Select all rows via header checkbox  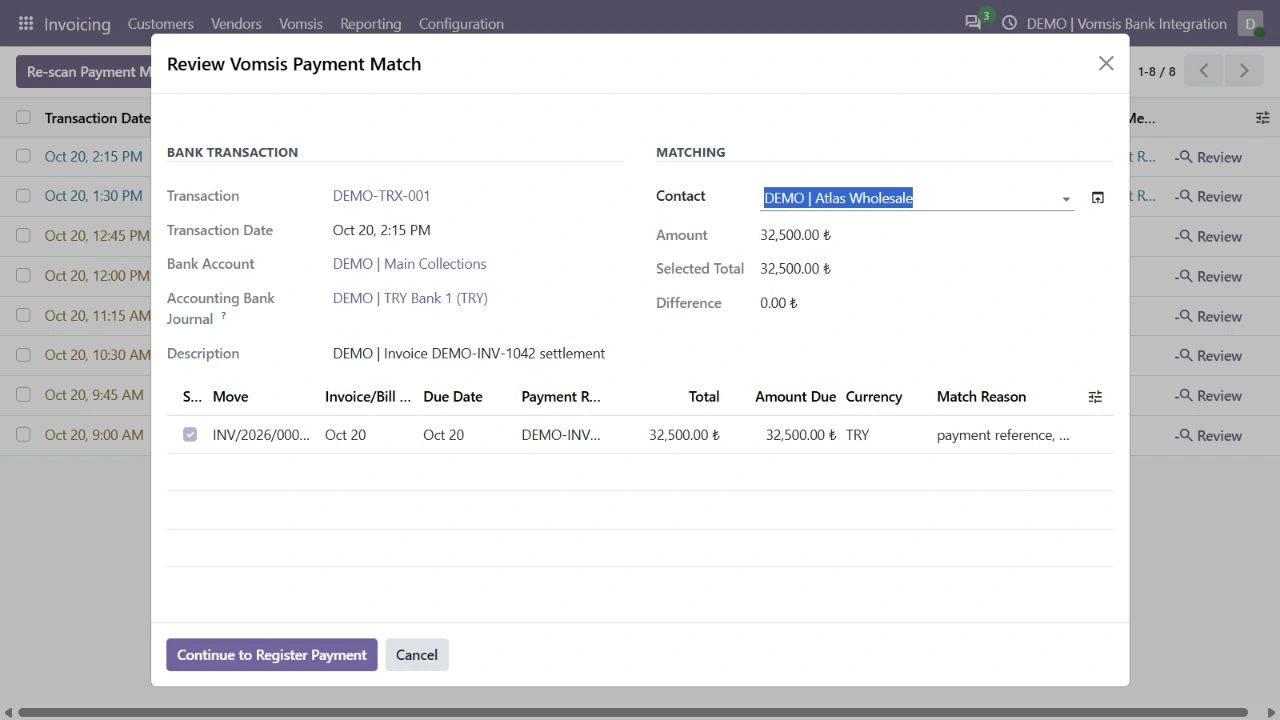(23, 118)
